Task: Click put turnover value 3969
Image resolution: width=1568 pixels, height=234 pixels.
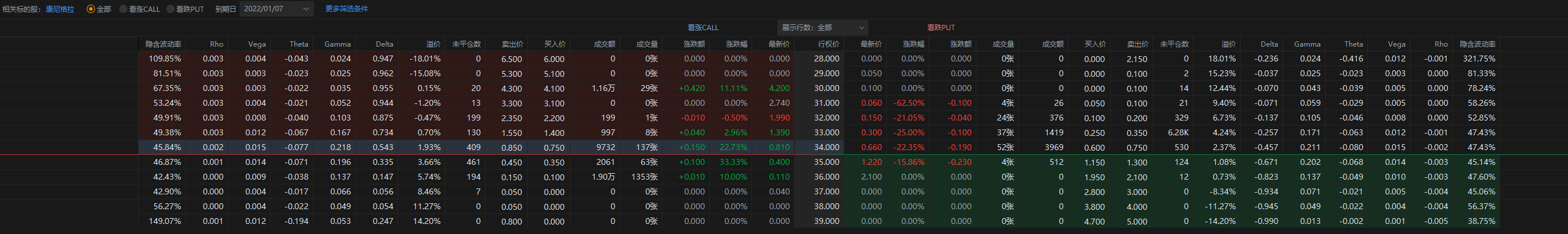Action: point(1054,147)
